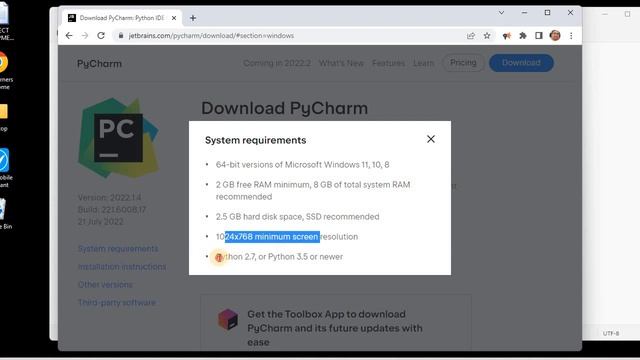The image size is (640, 360).
Task: Close the System requirements dialog
Action: click(x=431, y=139)
